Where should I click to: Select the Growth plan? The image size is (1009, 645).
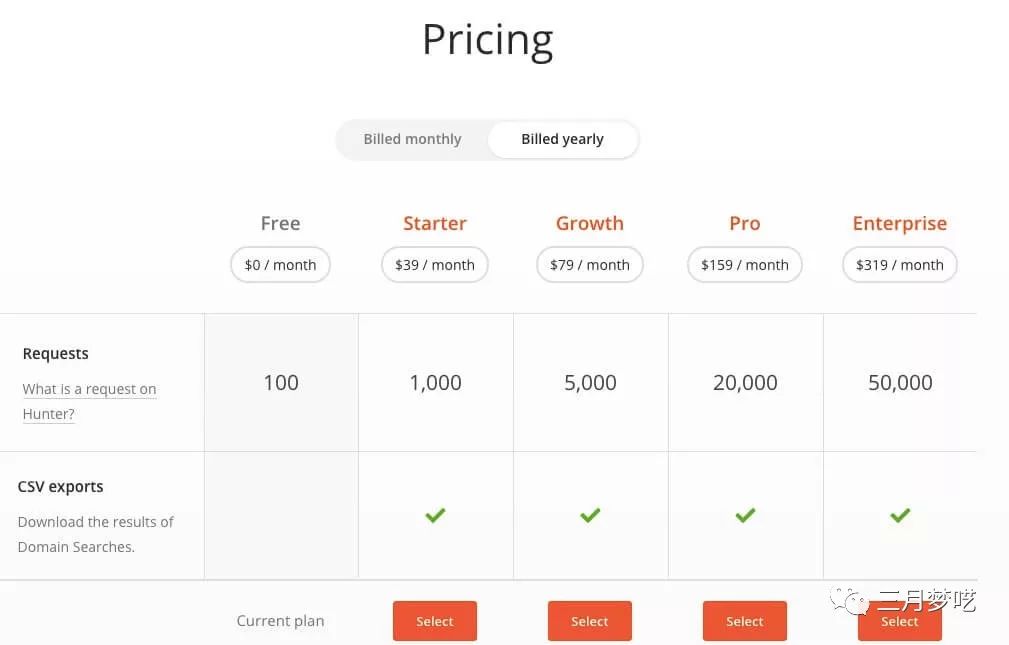point(590,621)
